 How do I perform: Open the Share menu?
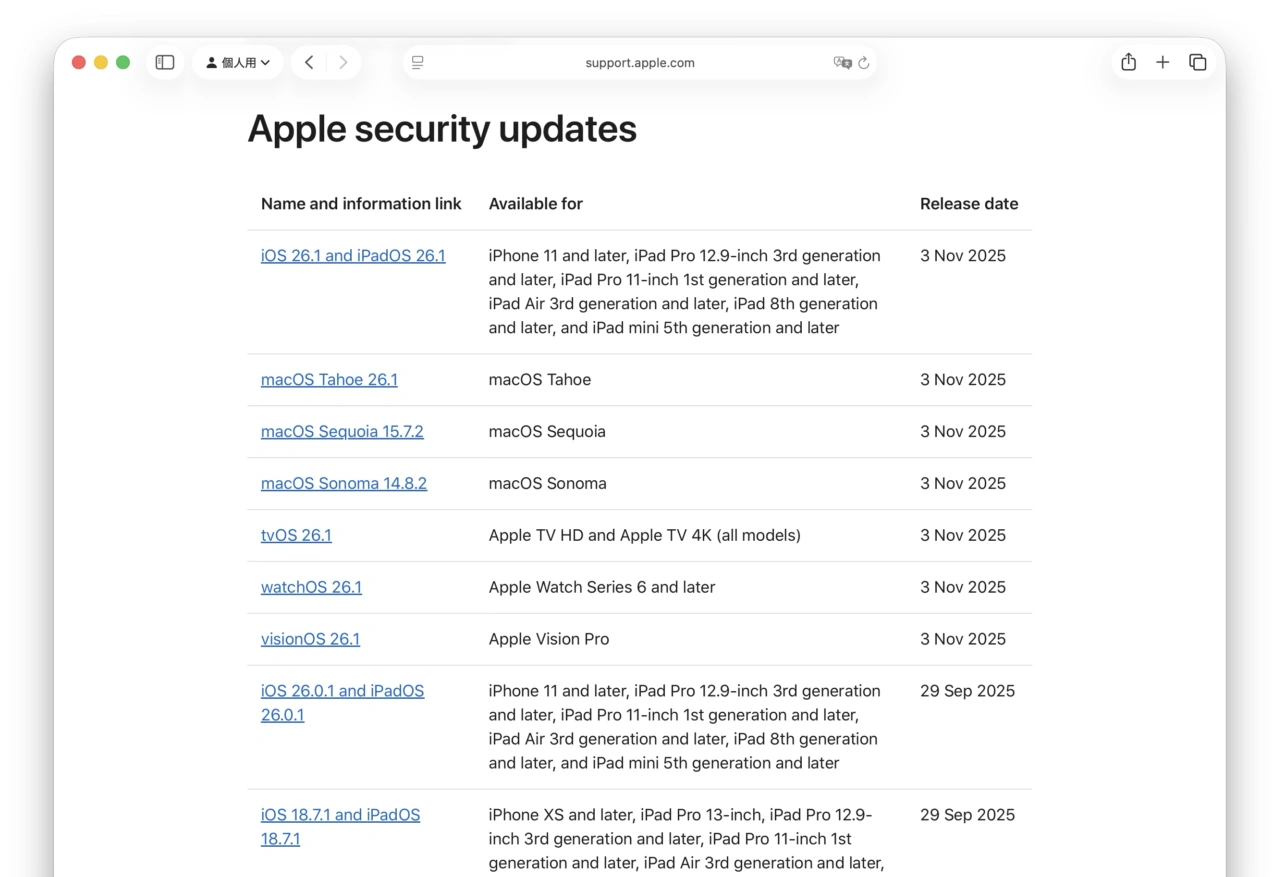(1128, 62)
